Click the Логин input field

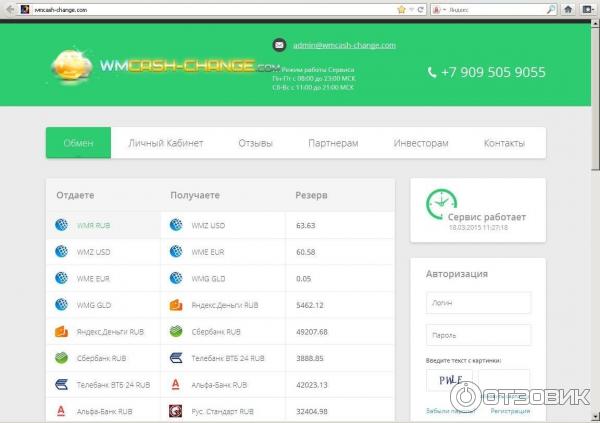click(478, 303)
